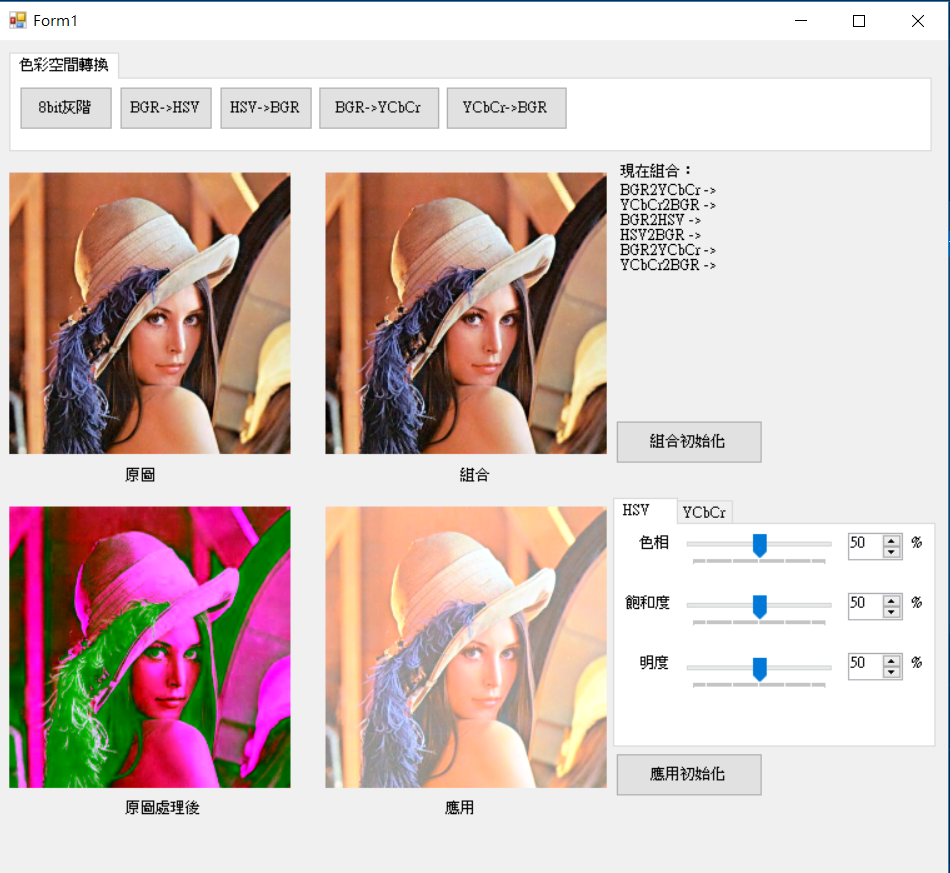Minimize the Form1 window

click(801, 21)
